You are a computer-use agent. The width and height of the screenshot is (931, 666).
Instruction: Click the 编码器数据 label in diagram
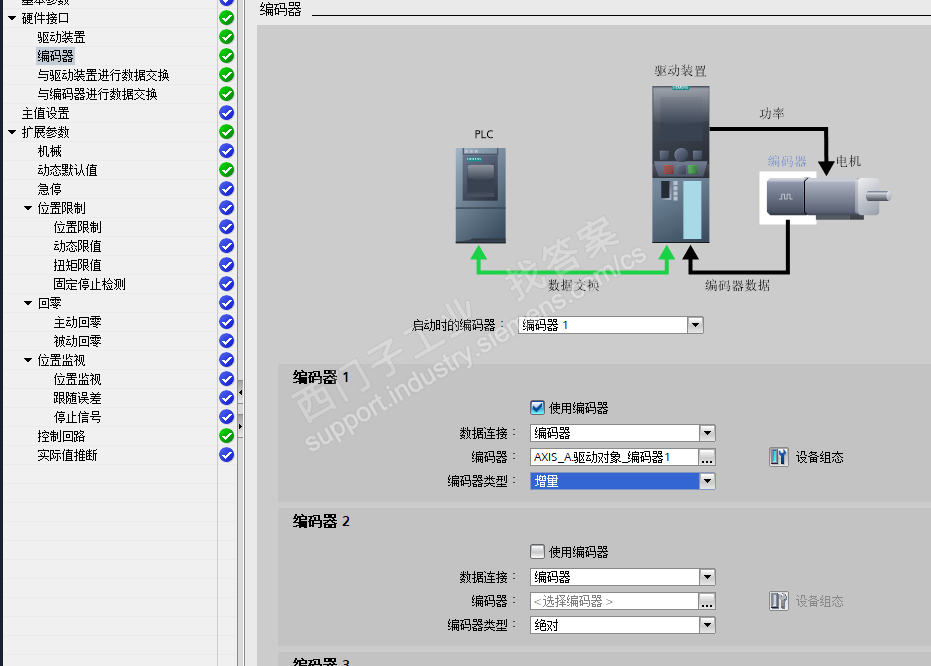click(737, 286)
